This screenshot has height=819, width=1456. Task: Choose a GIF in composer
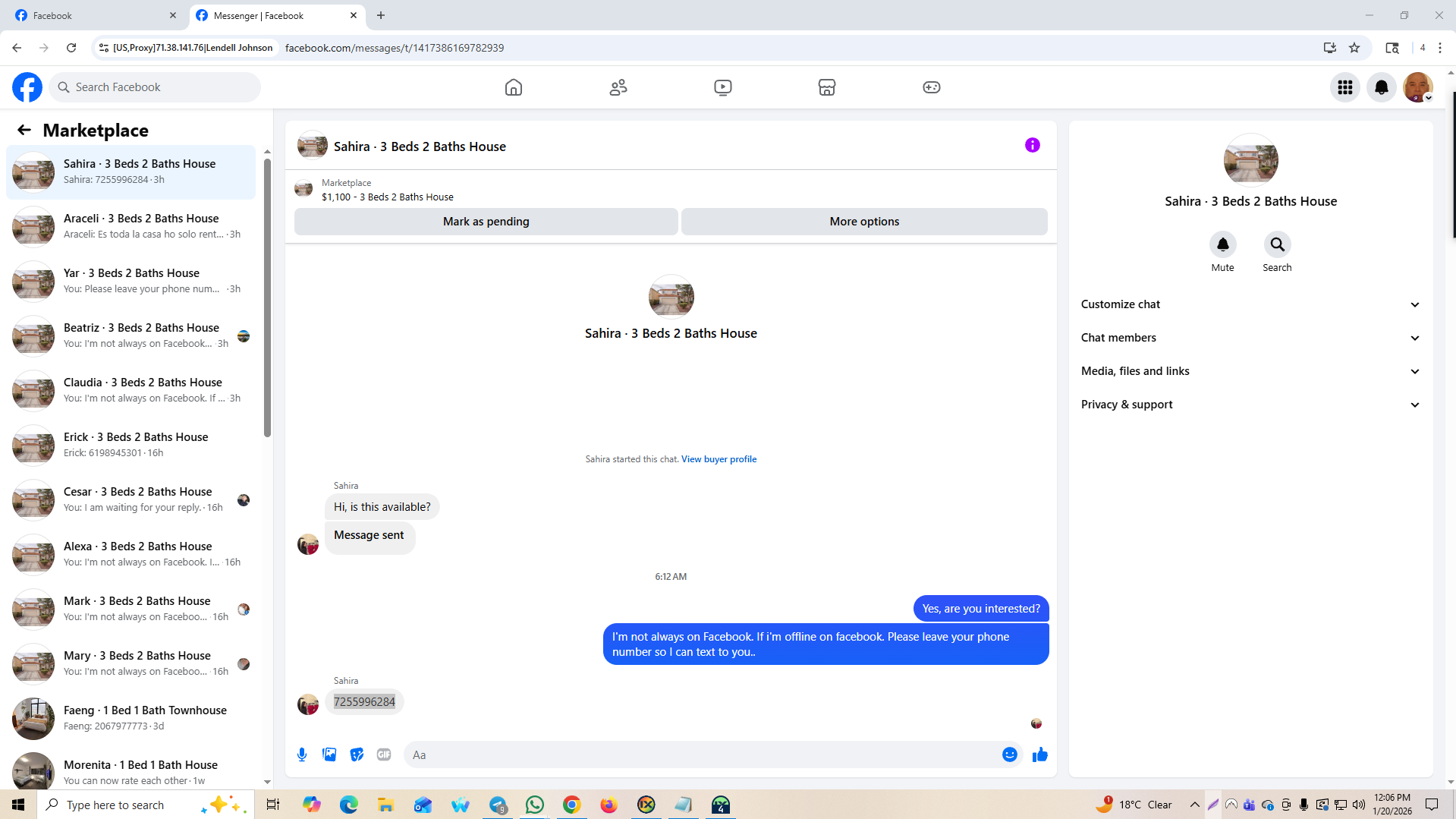pyautogui.click(x=384, y=754)
